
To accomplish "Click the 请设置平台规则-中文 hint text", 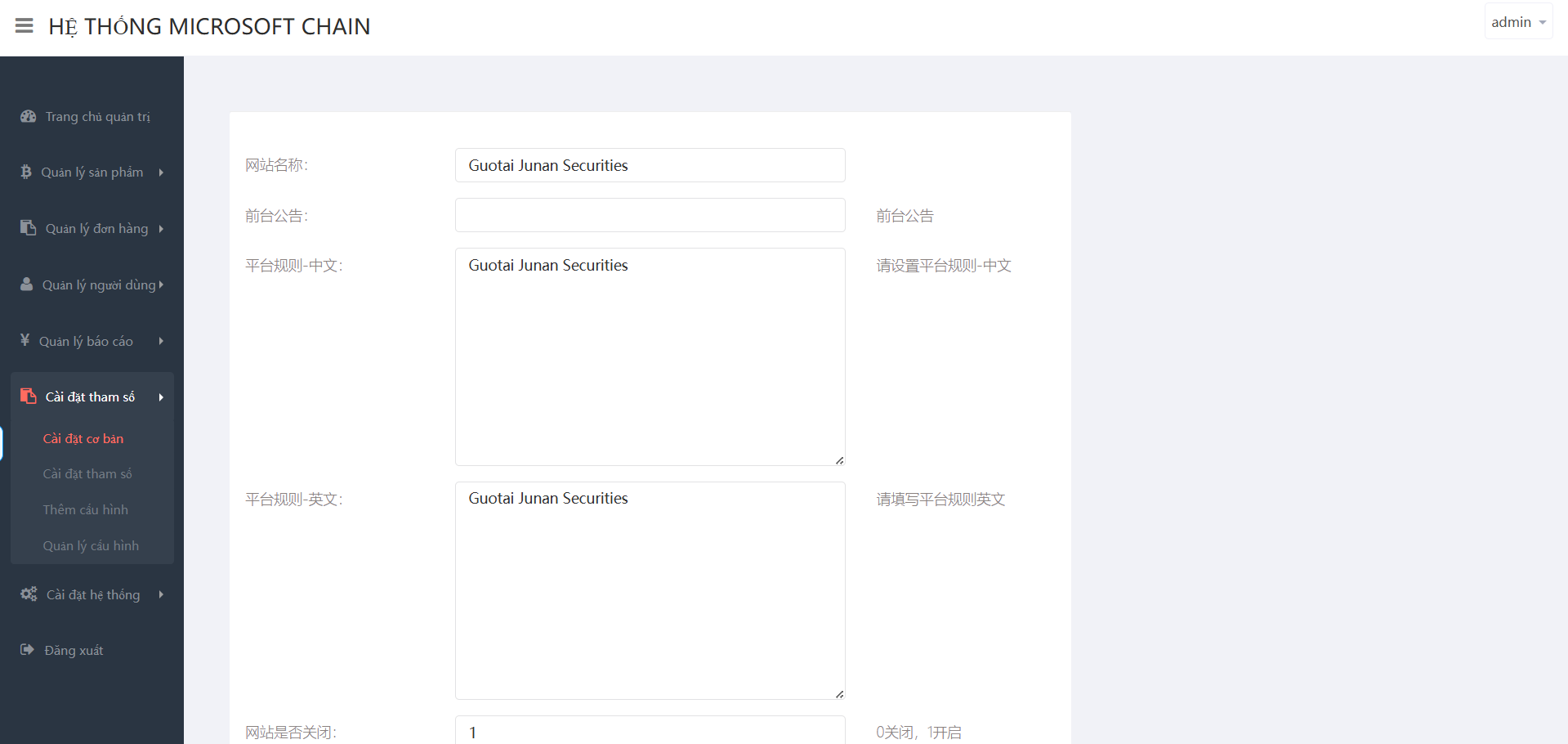I will click(944, 266).
